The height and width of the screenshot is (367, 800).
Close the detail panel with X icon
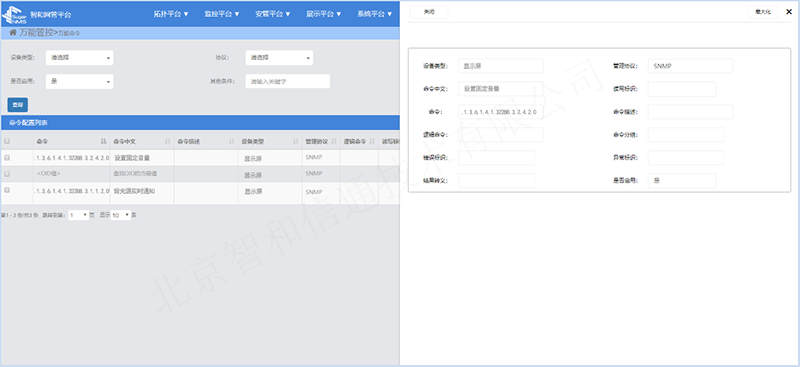pos(789,12)
